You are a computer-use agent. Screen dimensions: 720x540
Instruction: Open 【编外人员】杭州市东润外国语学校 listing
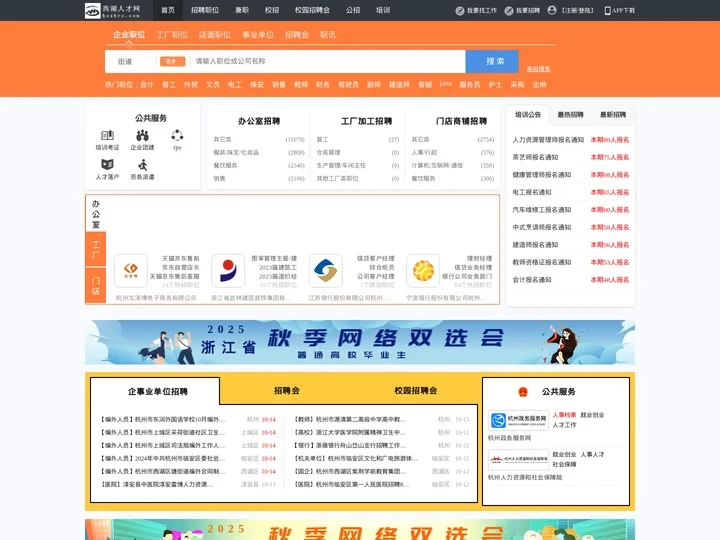163,419
